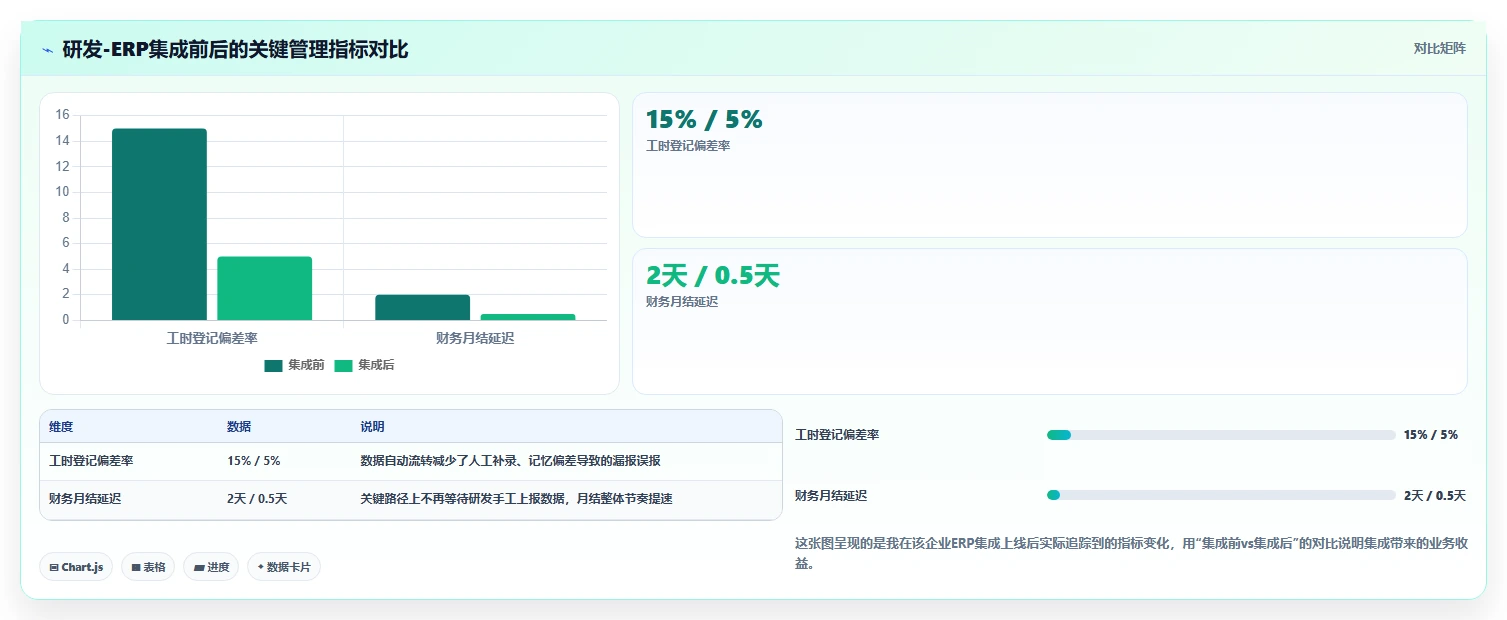Click the tall 集成前 bar for 工时登记偏差率
The height and width of the screenshot is (620, 1507).
pos(159,224)
